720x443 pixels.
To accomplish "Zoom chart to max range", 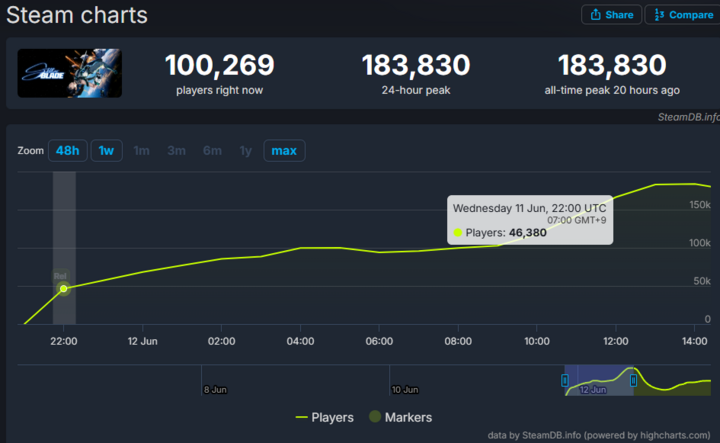I will 284,151.
